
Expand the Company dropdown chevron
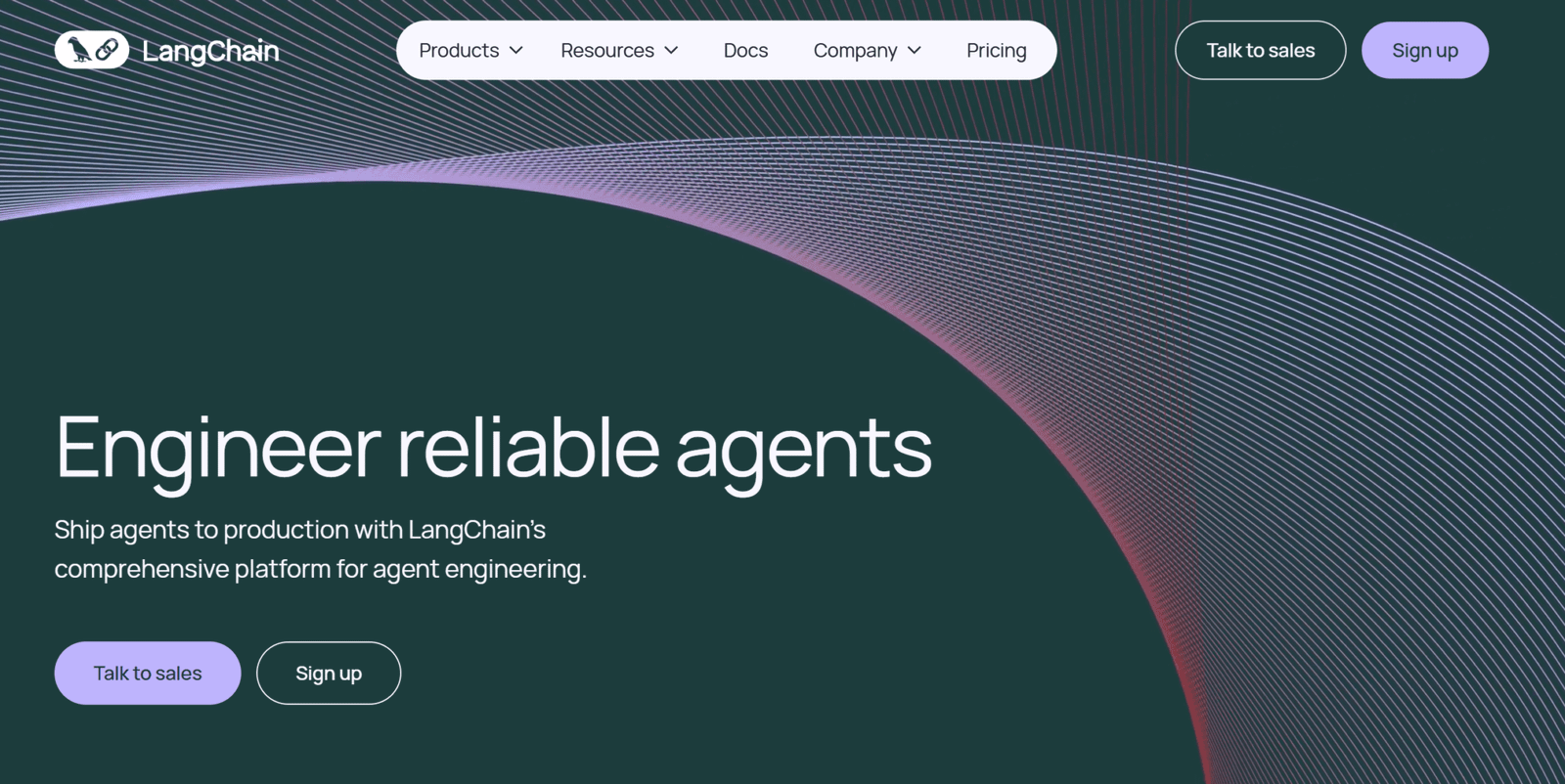click(915, 50)
